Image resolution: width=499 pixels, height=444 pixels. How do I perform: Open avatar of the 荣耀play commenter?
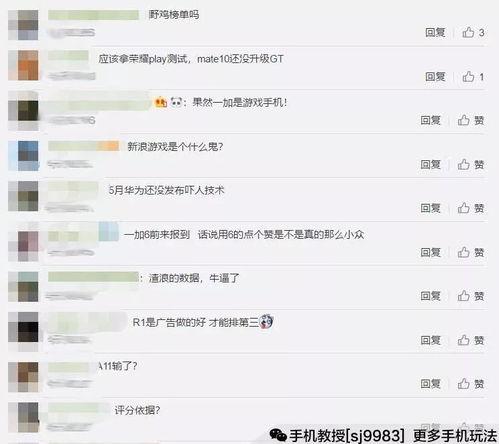pos(23,65)
